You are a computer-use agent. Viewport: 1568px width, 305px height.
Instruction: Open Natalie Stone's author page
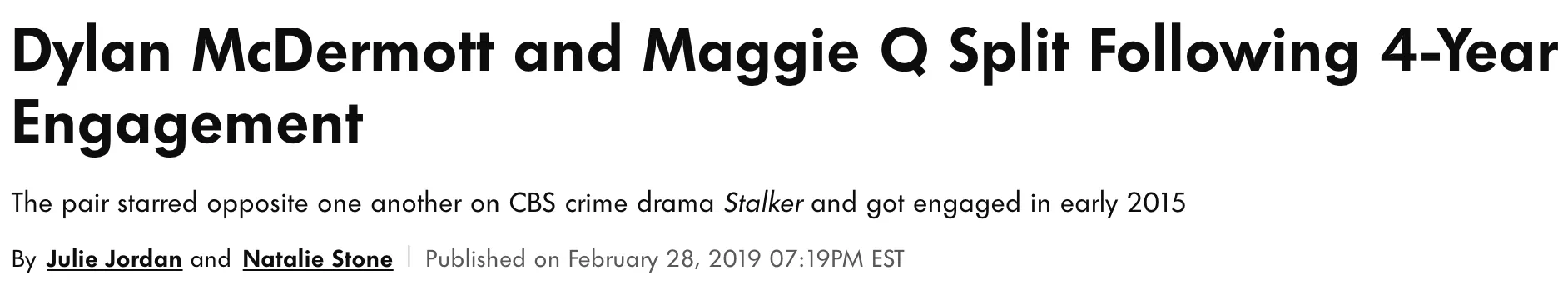coord(317,259)
